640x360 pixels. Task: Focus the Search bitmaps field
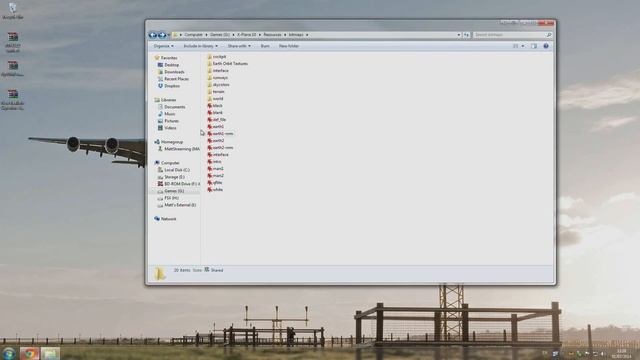tap(513, 35)
